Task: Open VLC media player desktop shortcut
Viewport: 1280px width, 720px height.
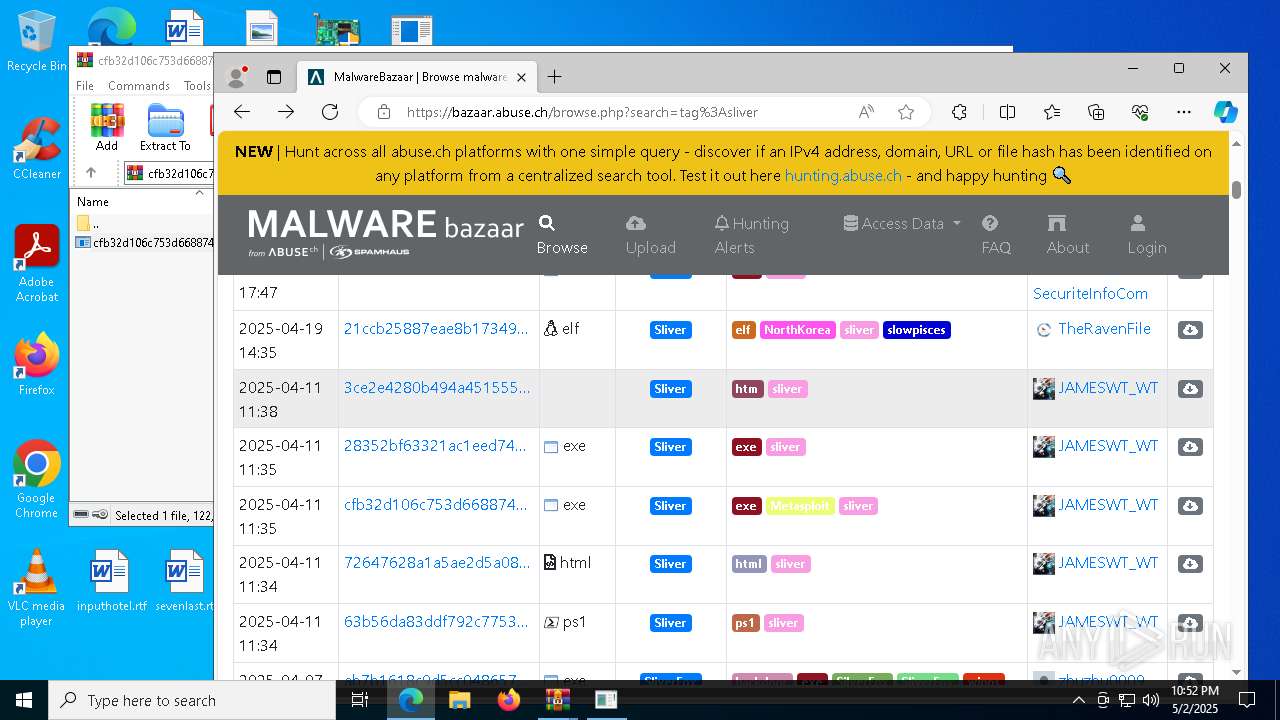Action: (x=36, y=588)
